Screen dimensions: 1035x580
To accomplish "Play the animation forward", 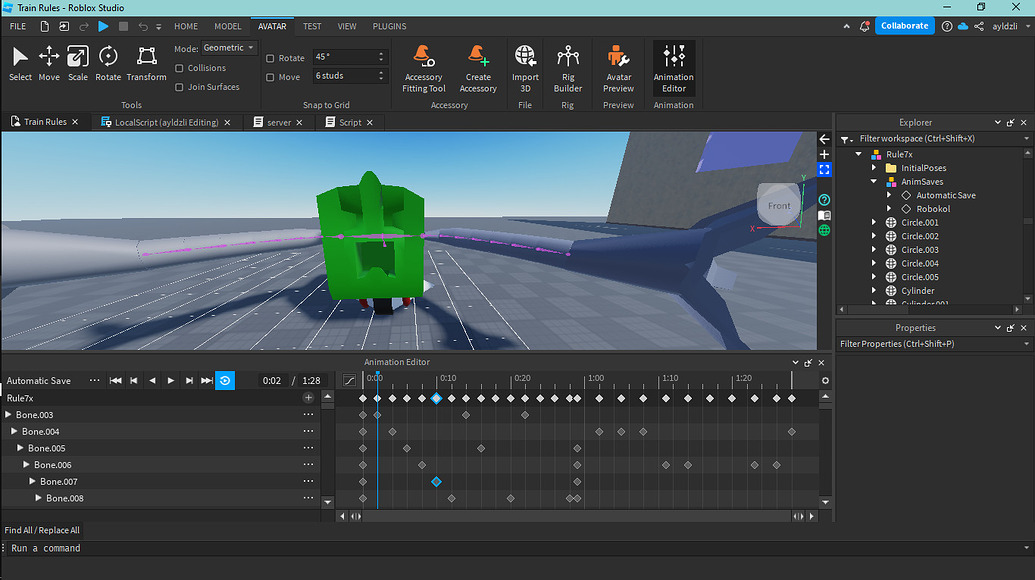I will pyautogui.click(x=171, y=381).
